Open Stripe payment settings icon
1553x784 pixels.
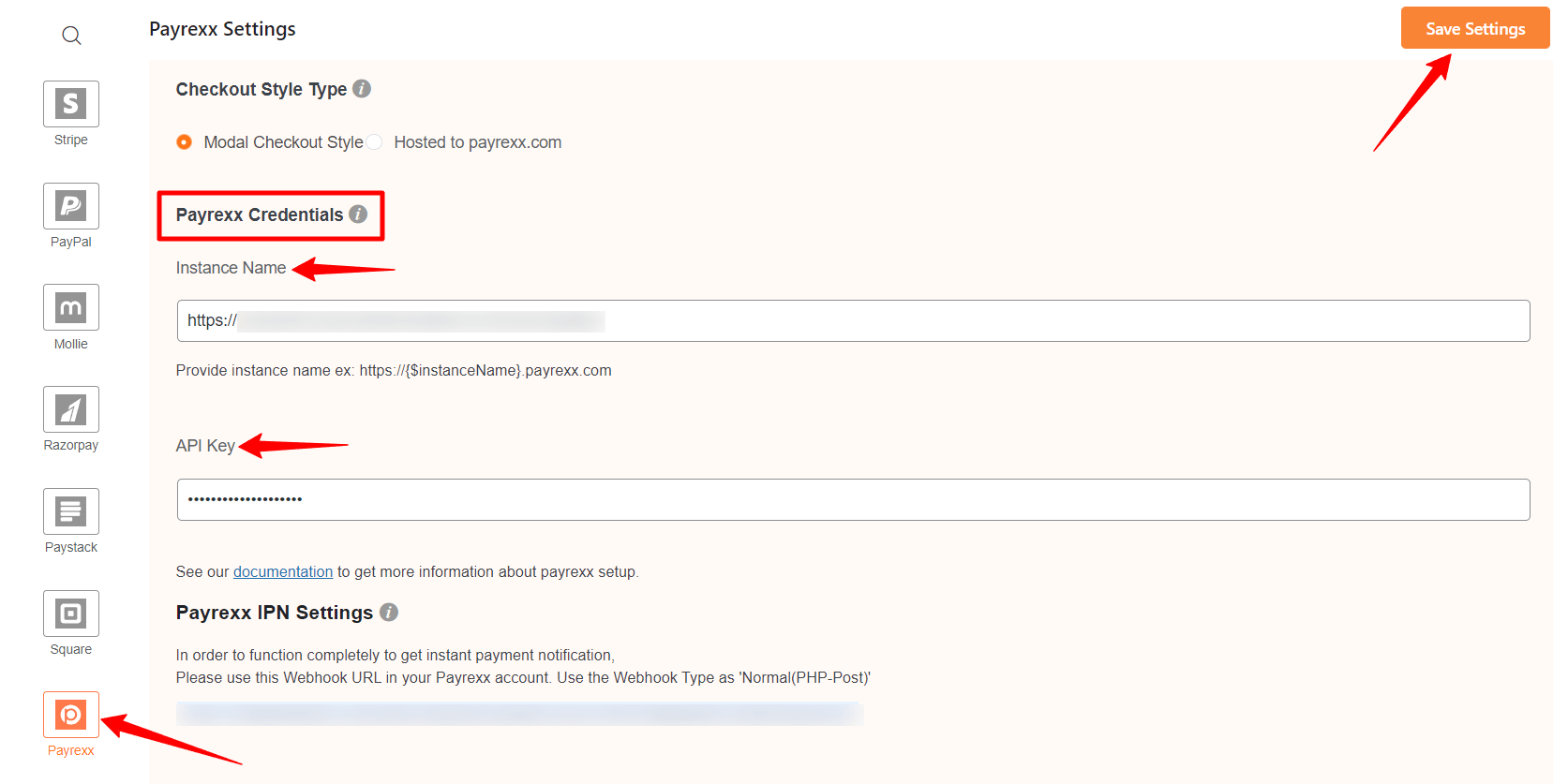[71, 103]
